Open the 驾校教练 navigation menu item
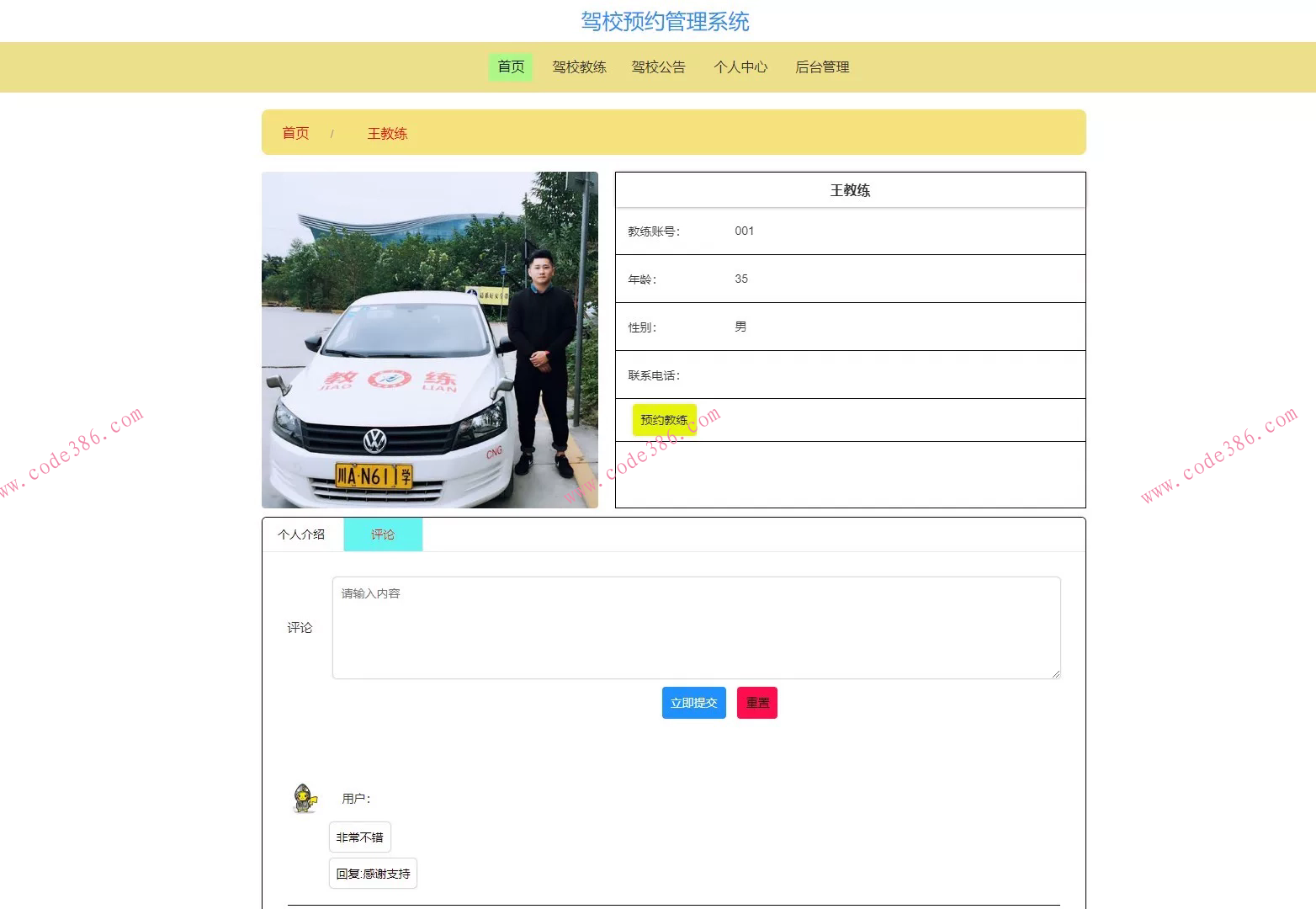The width and height of the screenshot is (1316, 909). click(579, 66)
